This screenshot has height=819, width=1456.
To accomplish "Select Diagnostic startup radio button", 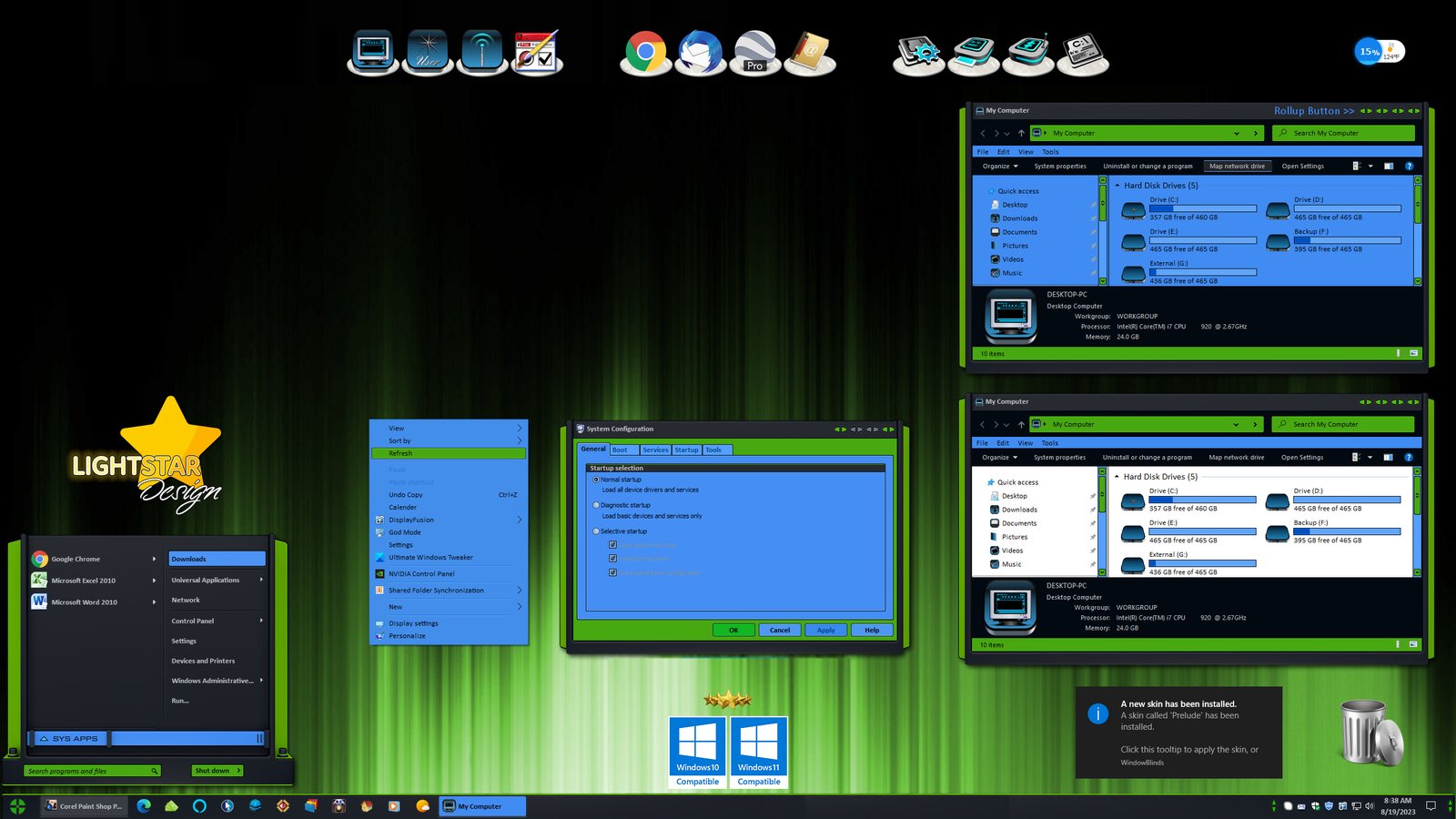I will pos(596,505).
